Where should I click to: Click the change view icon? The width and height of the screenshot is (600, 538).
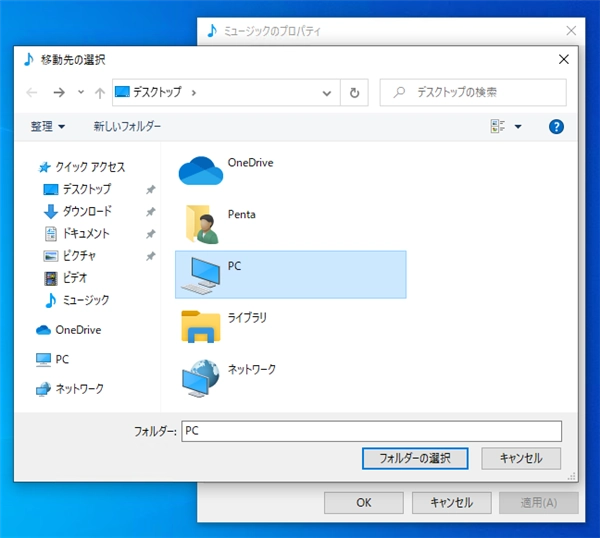(497, 126)
